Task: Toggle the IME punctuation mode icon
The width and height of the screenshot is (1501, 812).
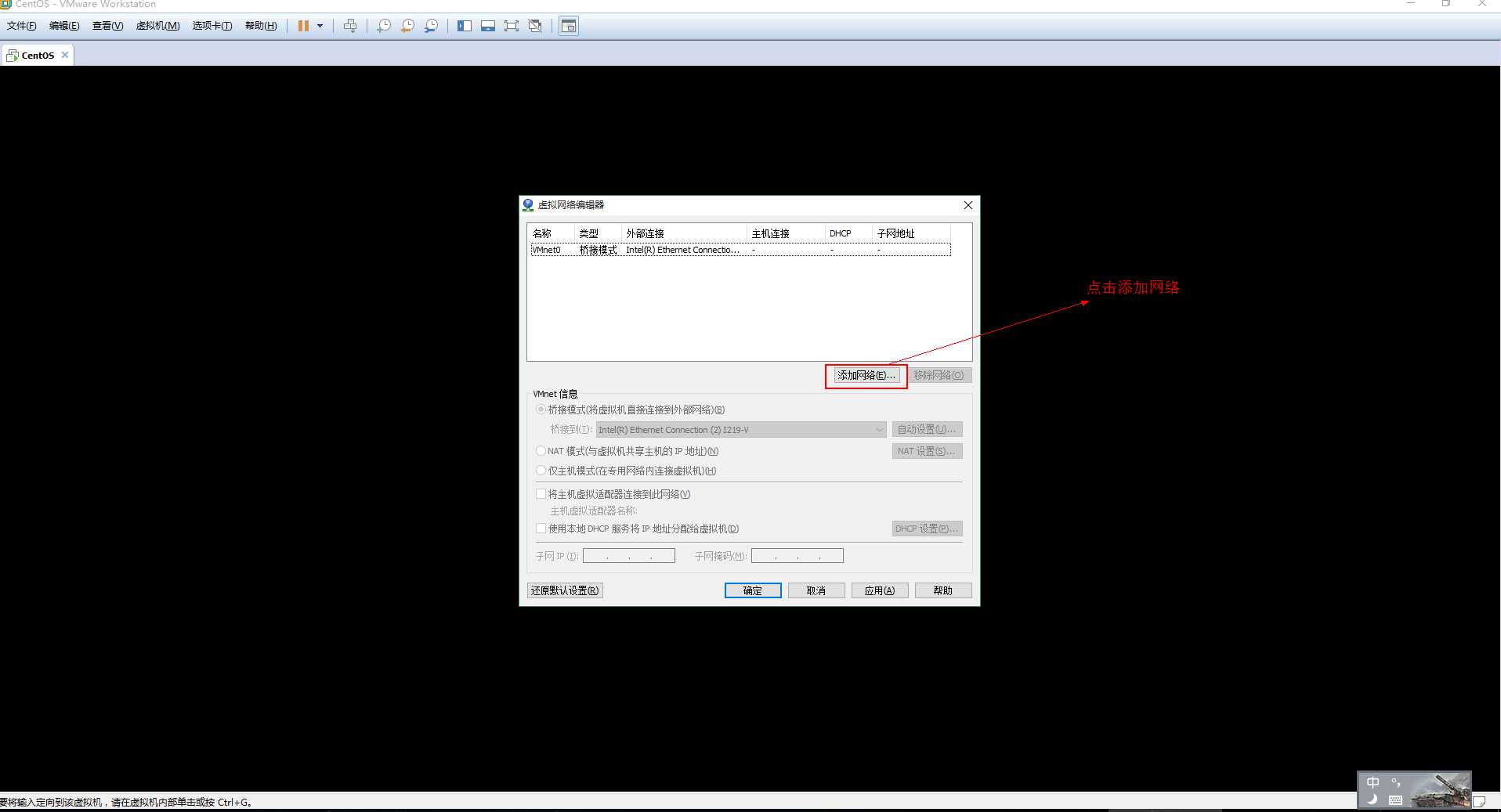Action: coord(1396,782)
